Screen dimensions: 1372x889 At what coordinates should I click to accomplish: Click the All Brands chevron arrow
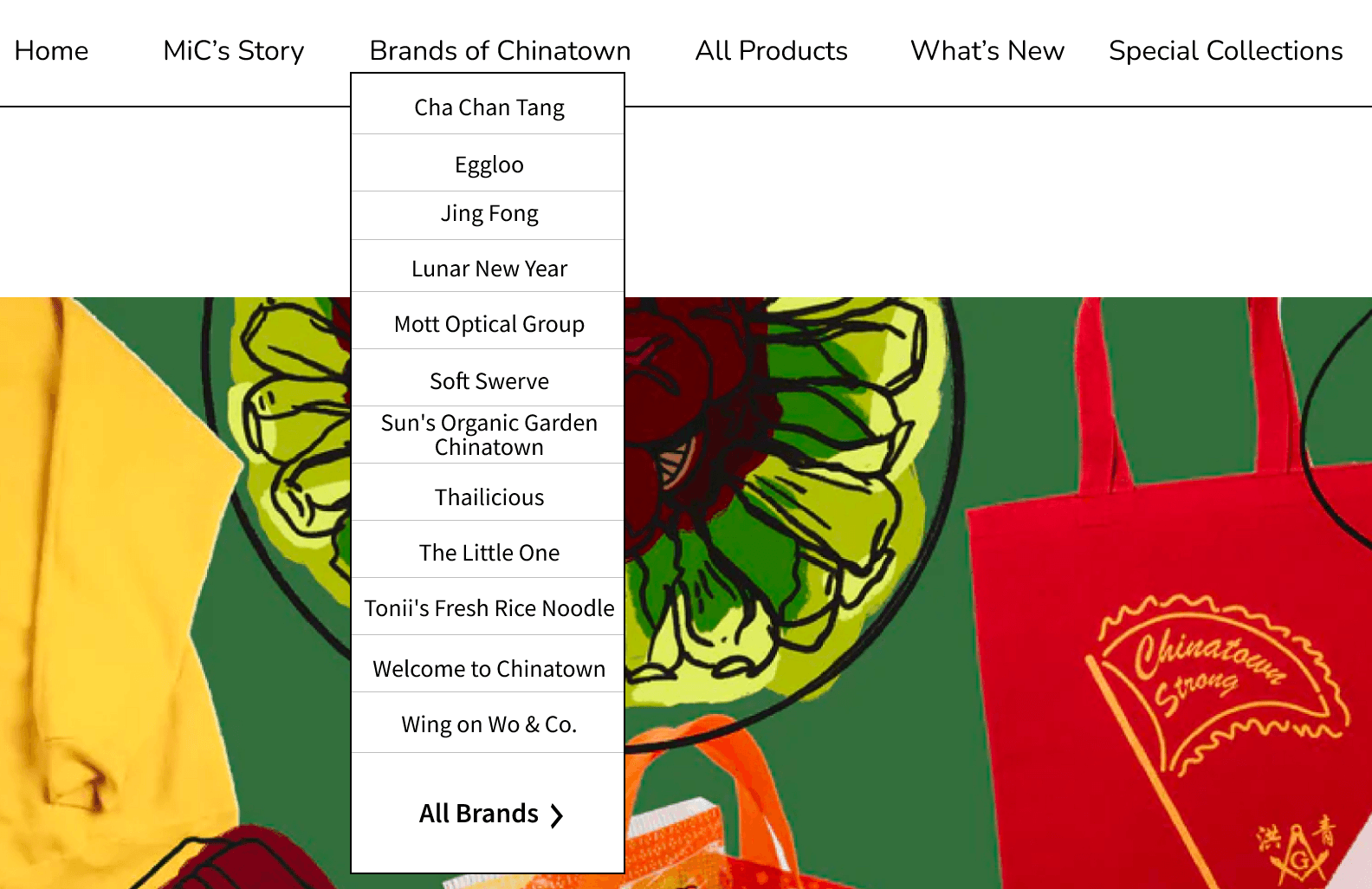[557, 815]
